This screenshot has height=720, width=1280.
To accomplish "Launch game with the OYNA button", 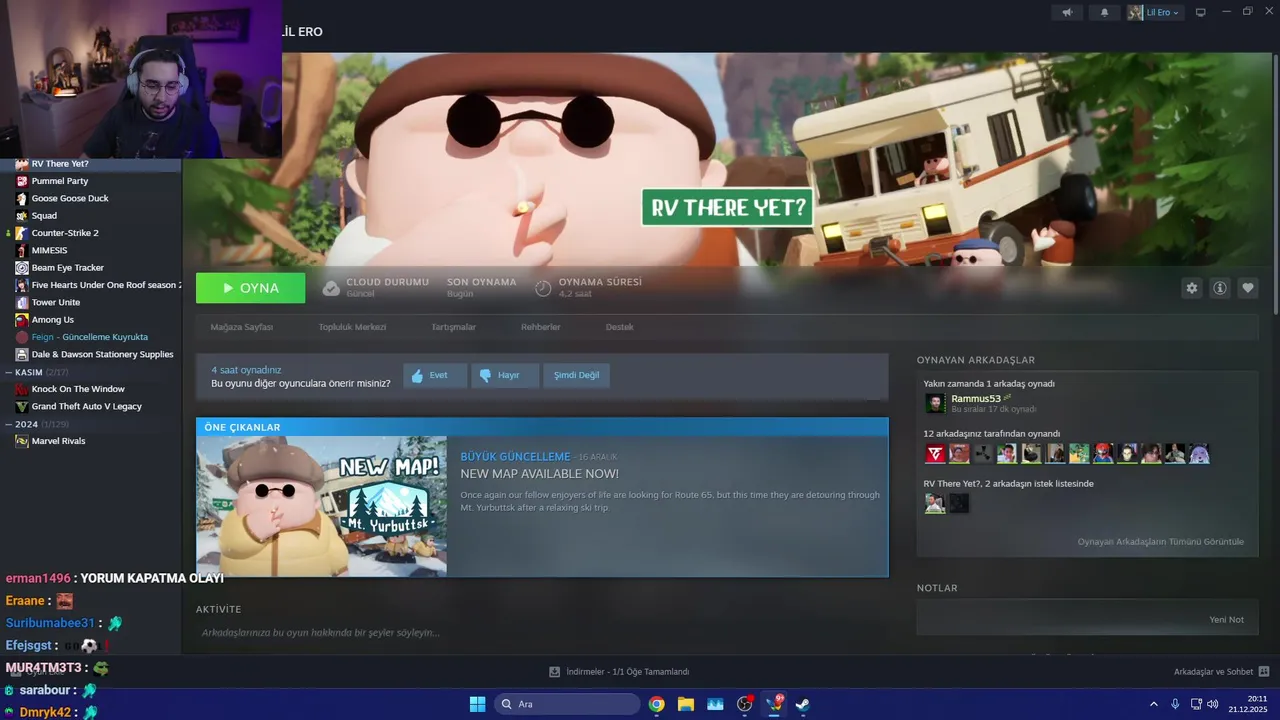I will tap(250, 288).
